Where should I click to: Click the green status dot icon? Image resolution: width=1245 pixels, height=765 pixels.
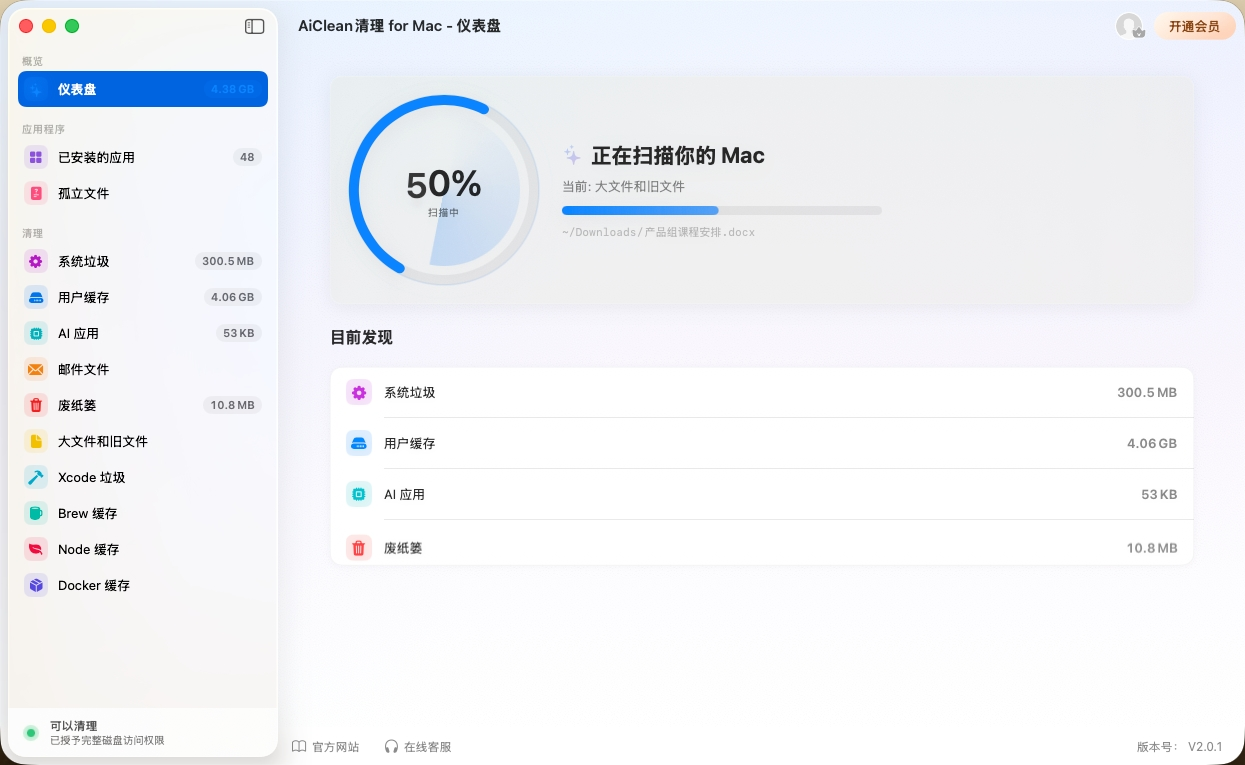(31, 733)
